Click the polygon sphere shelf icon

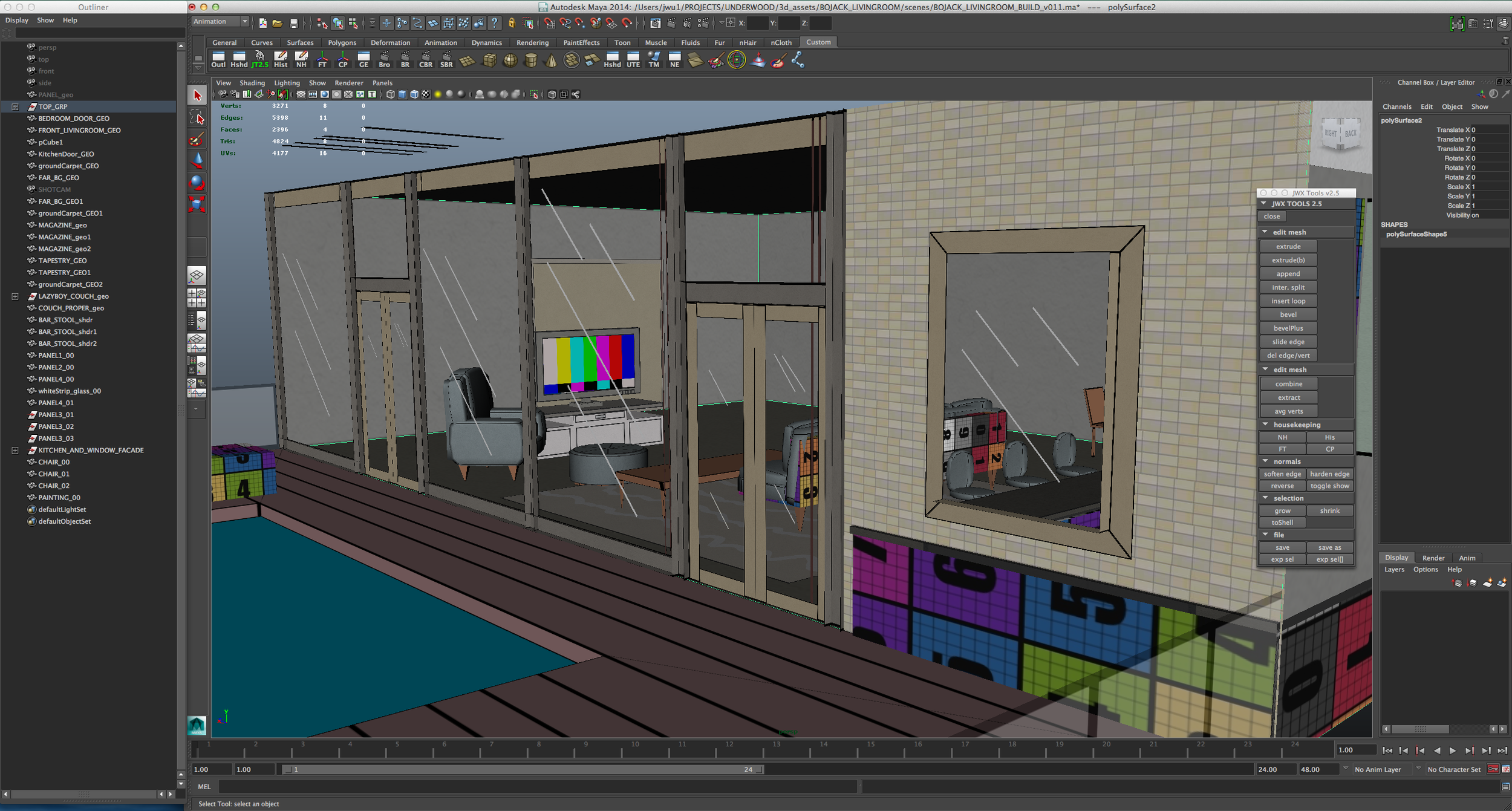(x=510, y=60)
